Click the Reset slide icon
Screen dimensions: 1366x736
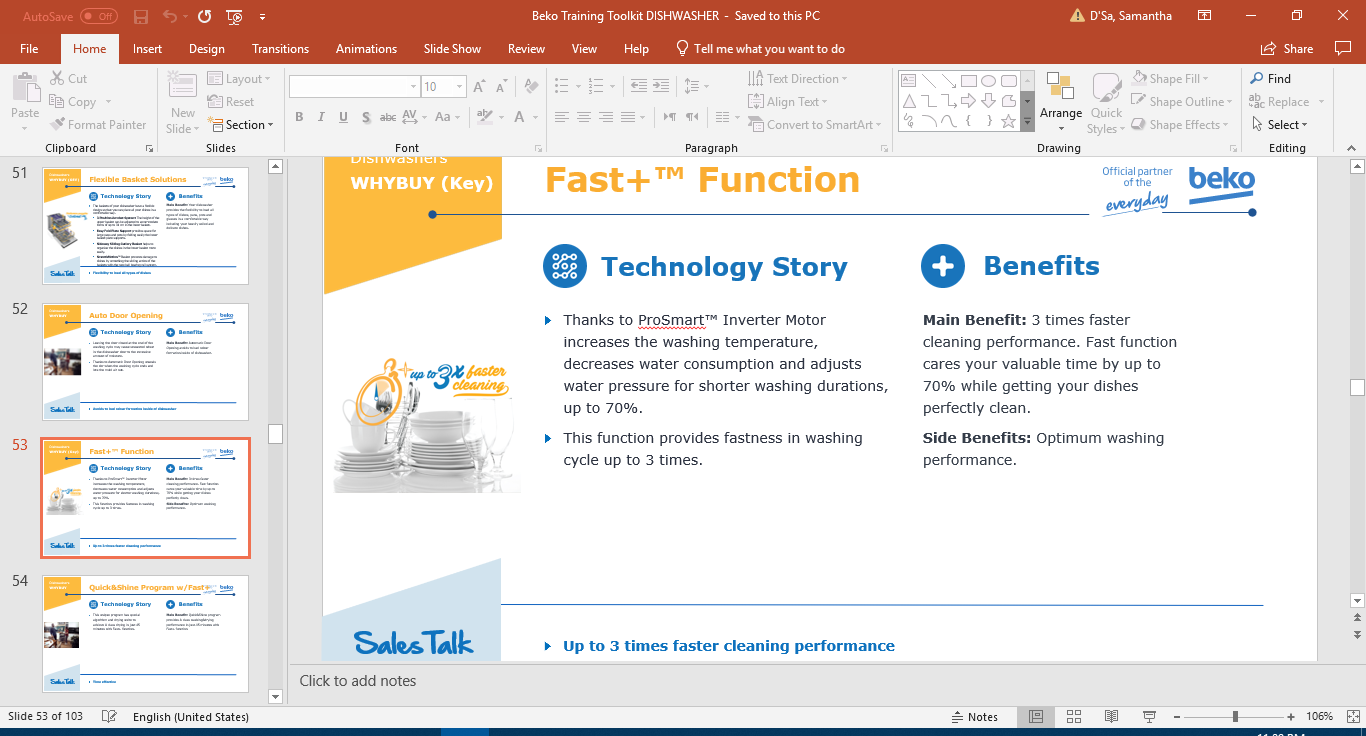pos(231,102)
